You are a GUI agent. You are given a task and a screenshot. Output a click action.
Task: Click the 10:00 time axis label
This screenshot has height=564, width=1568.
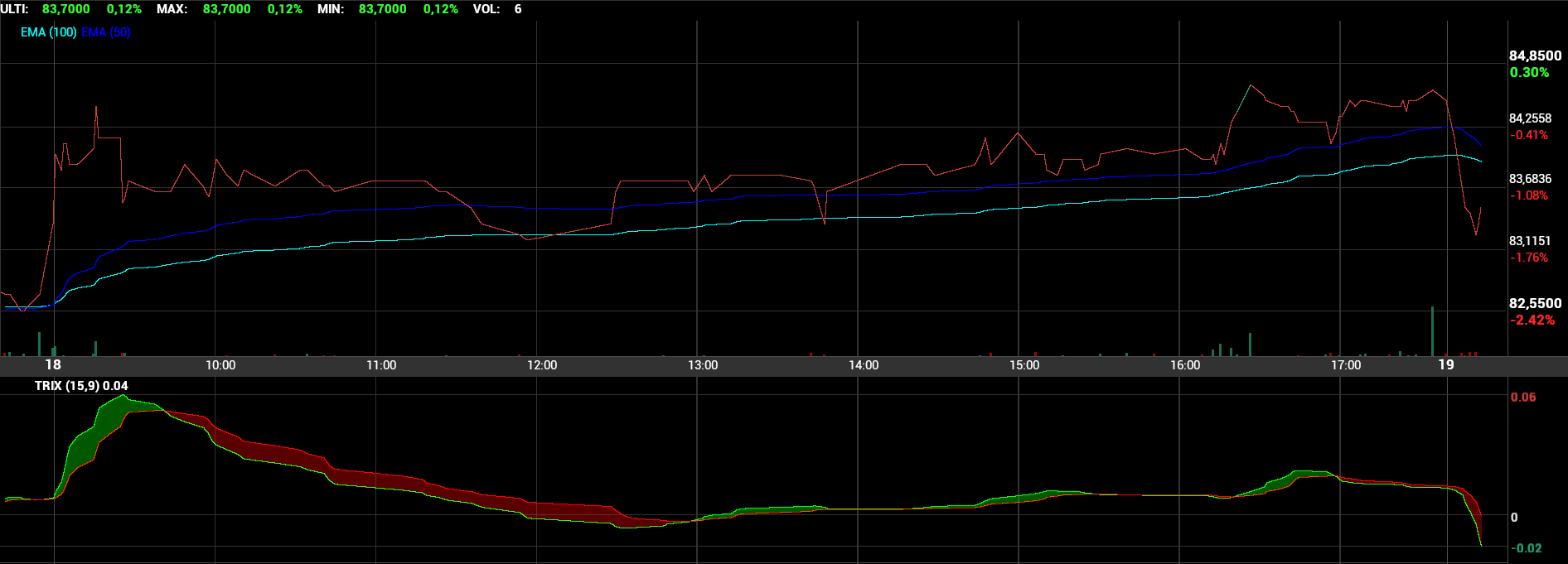click(220, 365)
